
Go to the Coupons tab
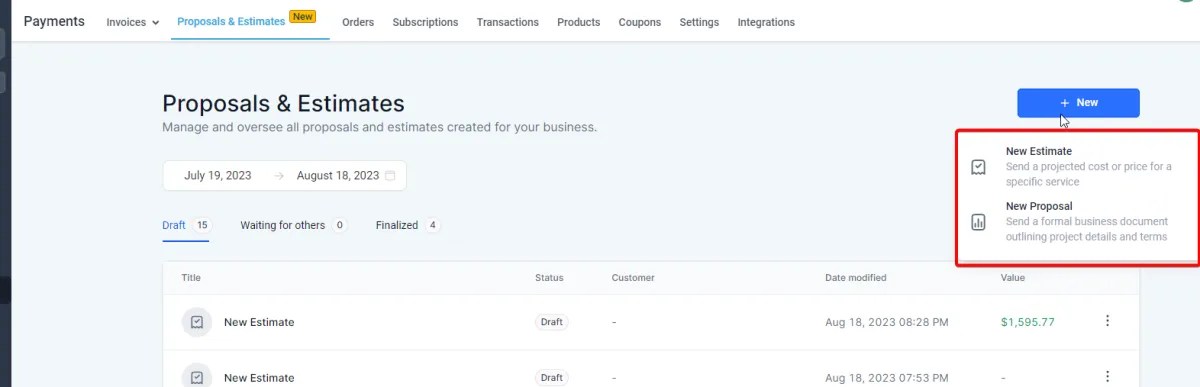640,22
